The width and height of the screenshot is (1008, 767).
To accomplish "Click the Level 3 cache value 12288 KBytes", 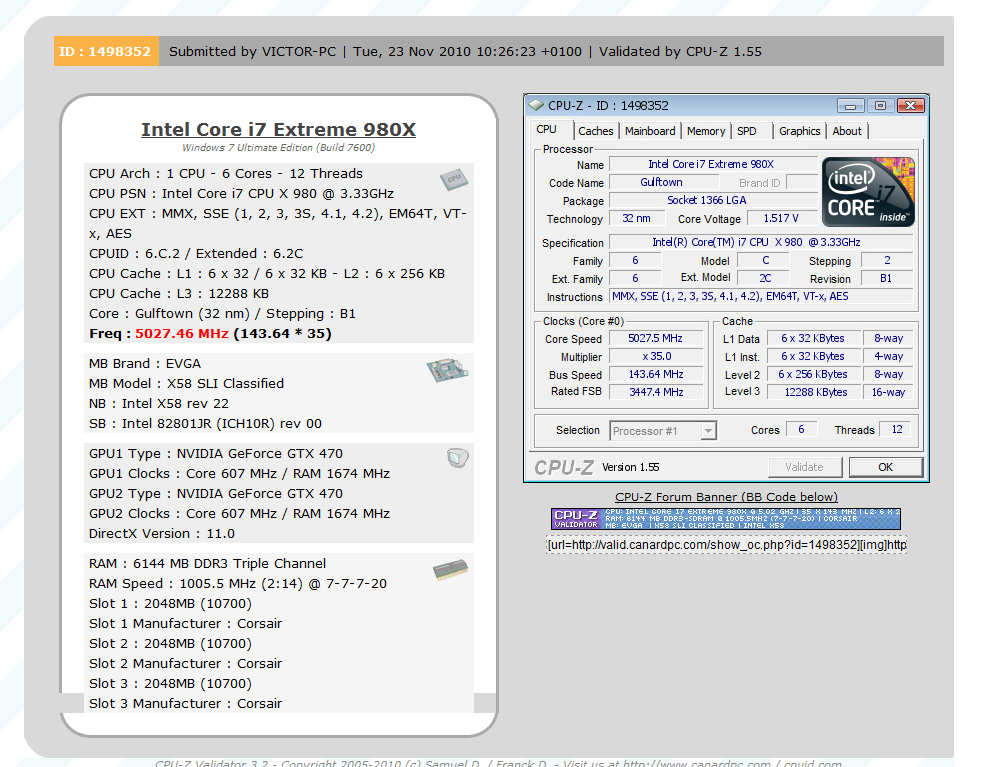I will point(815,392).
